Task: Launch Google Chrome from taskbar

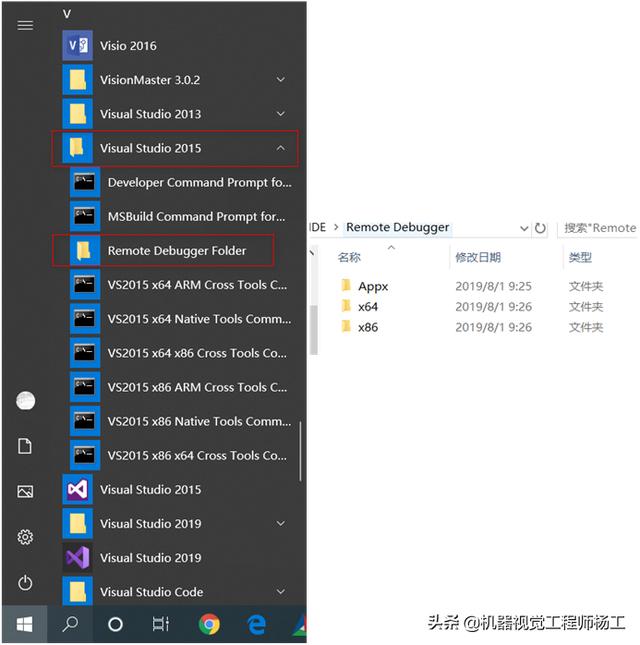Action: pyautogui.click(x=209, y=624)
